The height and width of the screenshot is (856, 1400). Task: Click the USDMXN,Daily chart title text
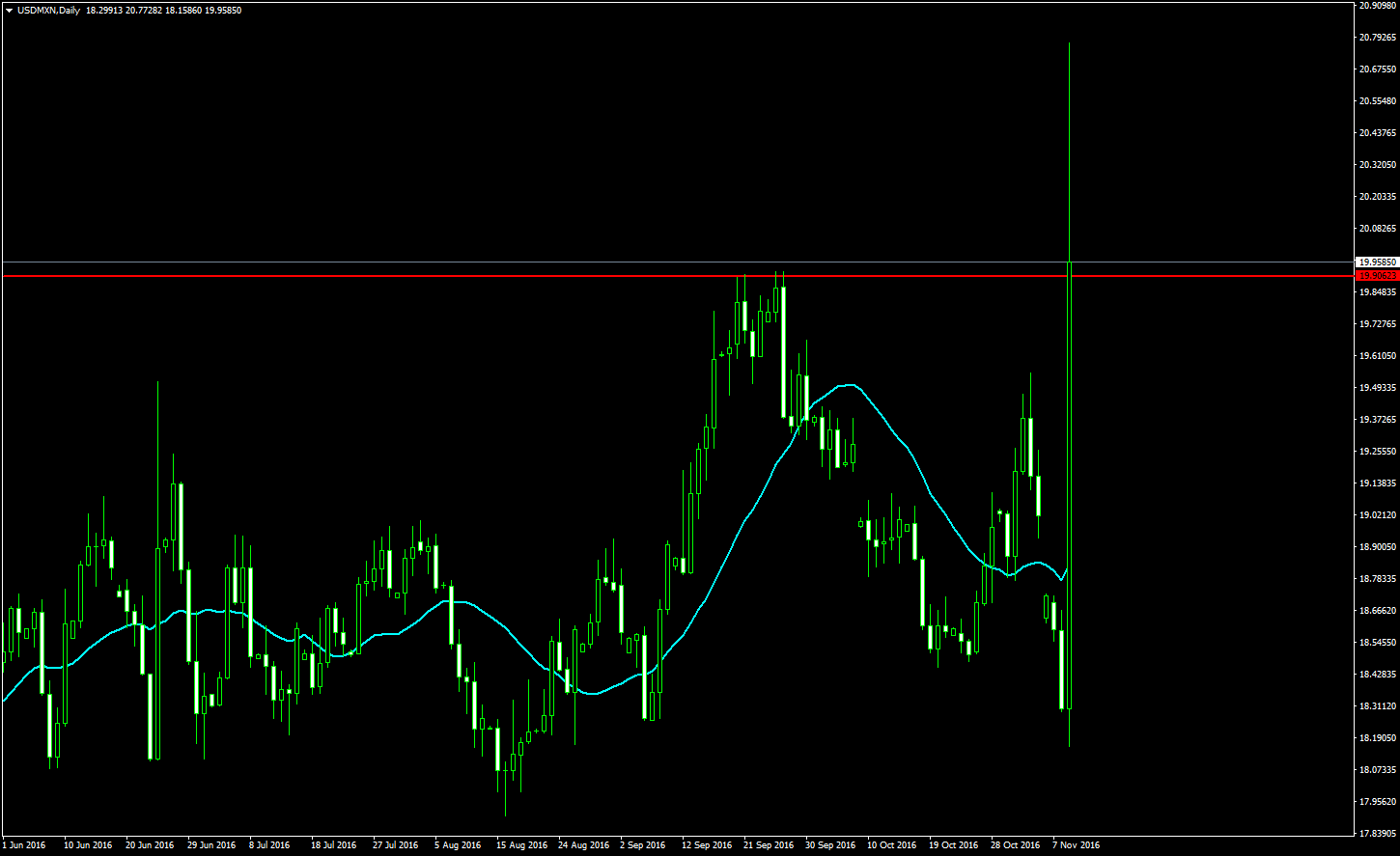click(49, 10)
